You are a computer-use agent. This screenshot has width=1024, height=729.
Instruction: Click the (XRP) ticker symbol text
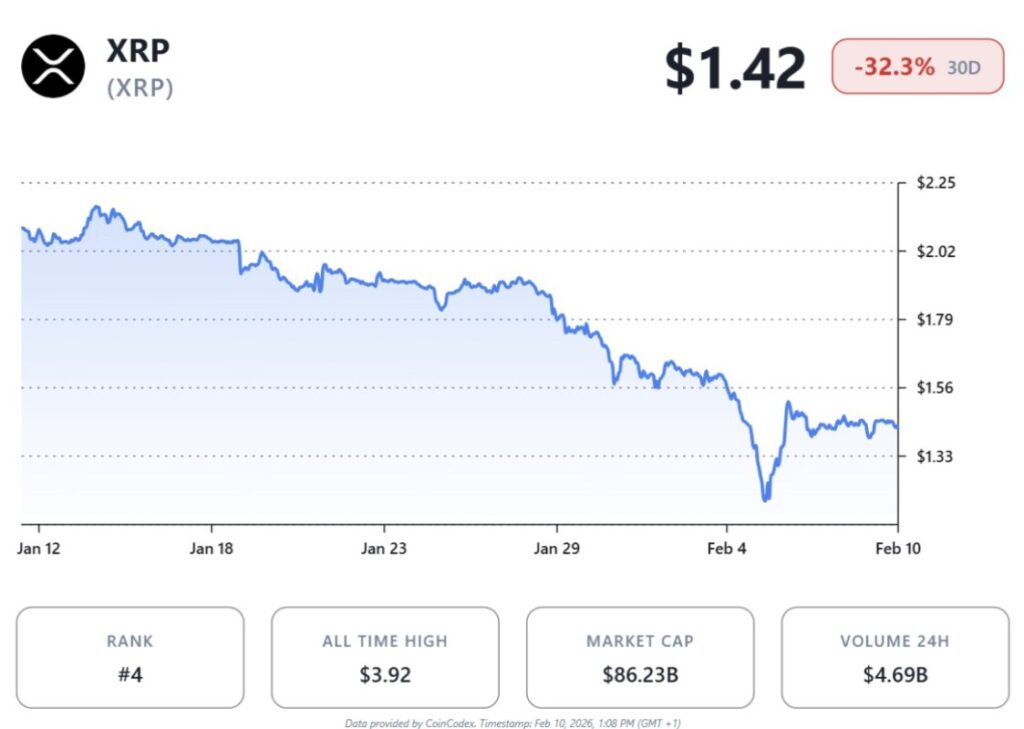click(x=140, y=88)
